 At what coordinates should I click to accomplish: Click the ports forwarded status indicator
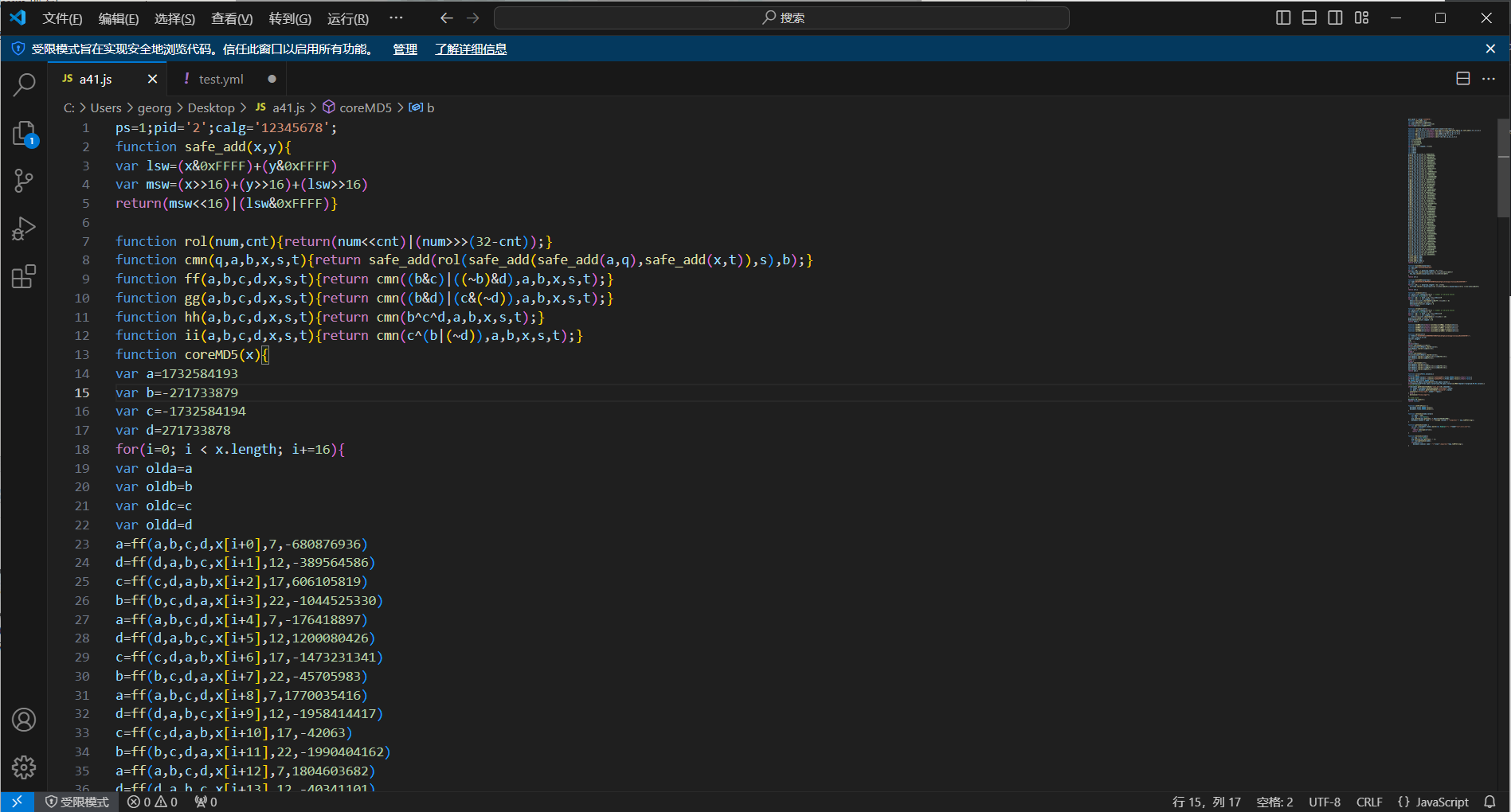pyautogui.click(x=206, y=802)
